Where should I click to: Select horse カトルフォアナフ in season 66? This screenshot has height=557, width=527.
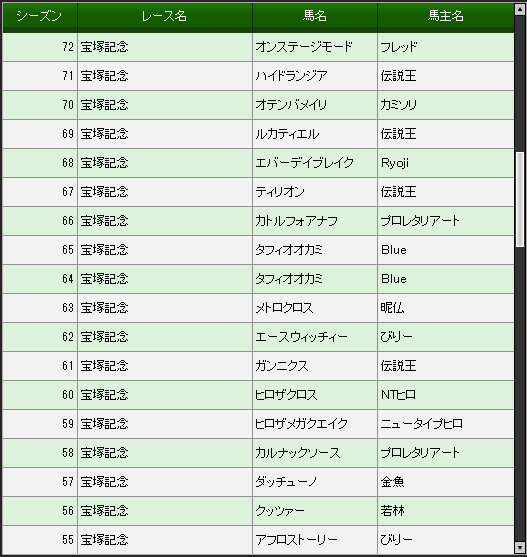(x=296, y=221)
